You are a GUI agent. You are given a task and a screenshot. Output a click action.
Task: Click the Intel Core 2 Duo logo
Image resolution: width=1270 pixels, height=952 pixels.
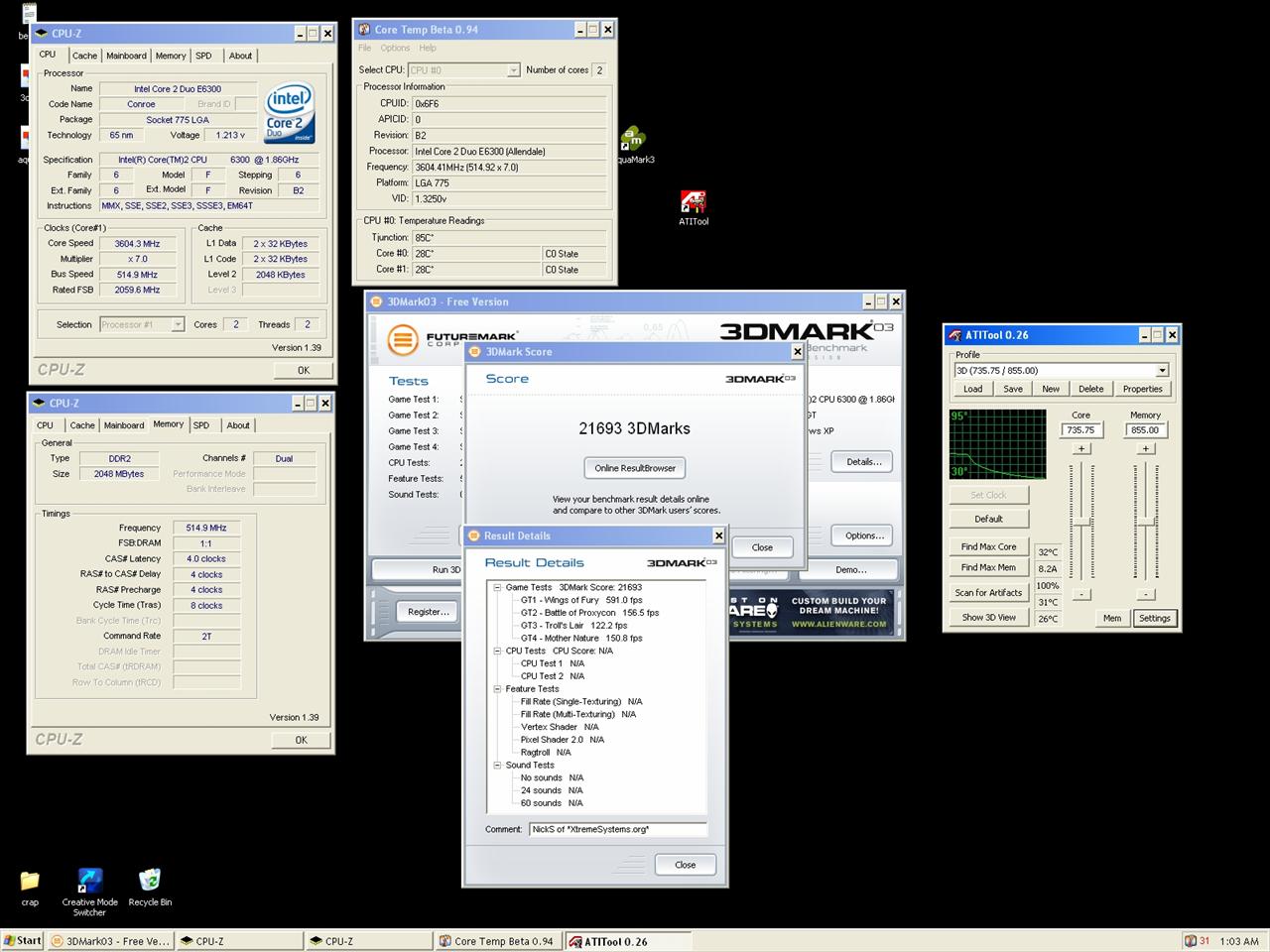tap(289, 112)
